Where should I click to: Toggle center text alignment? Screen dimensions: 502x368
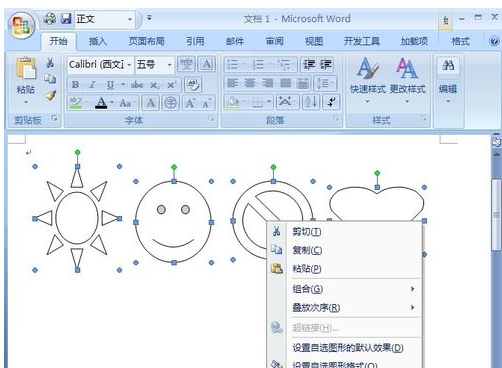250,83
